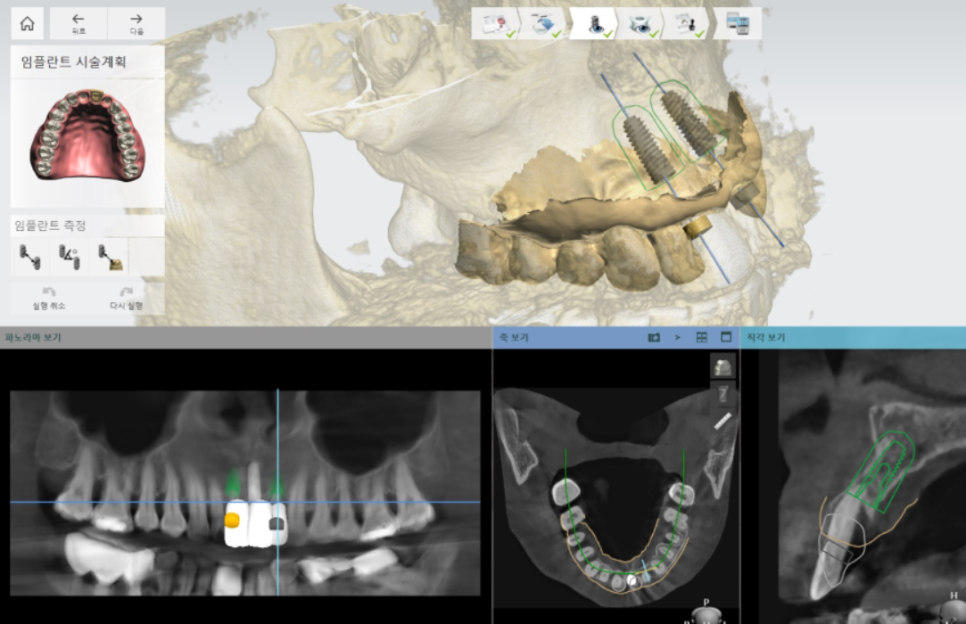Go back with the 뒤로 arrow
This screenshot has height=624, width=966.
pyautogui.click(x=78, y=23)
